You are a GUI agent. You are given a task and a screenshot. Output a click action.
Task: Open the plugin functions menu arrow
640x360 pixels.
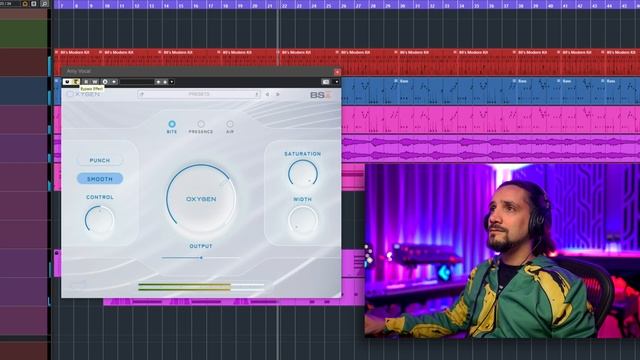pyautogui.click(x=336, y=82)
